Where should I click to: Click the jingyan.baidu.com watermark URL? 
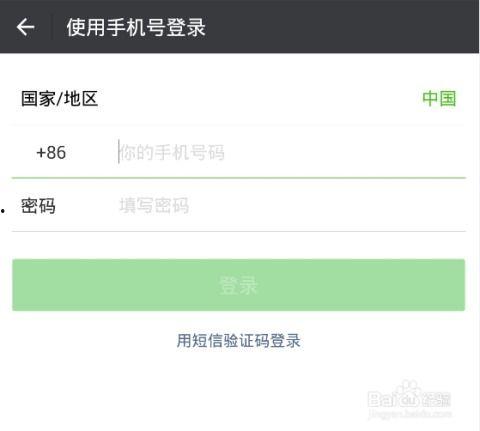pyautogui.click(x=410, y=414)
